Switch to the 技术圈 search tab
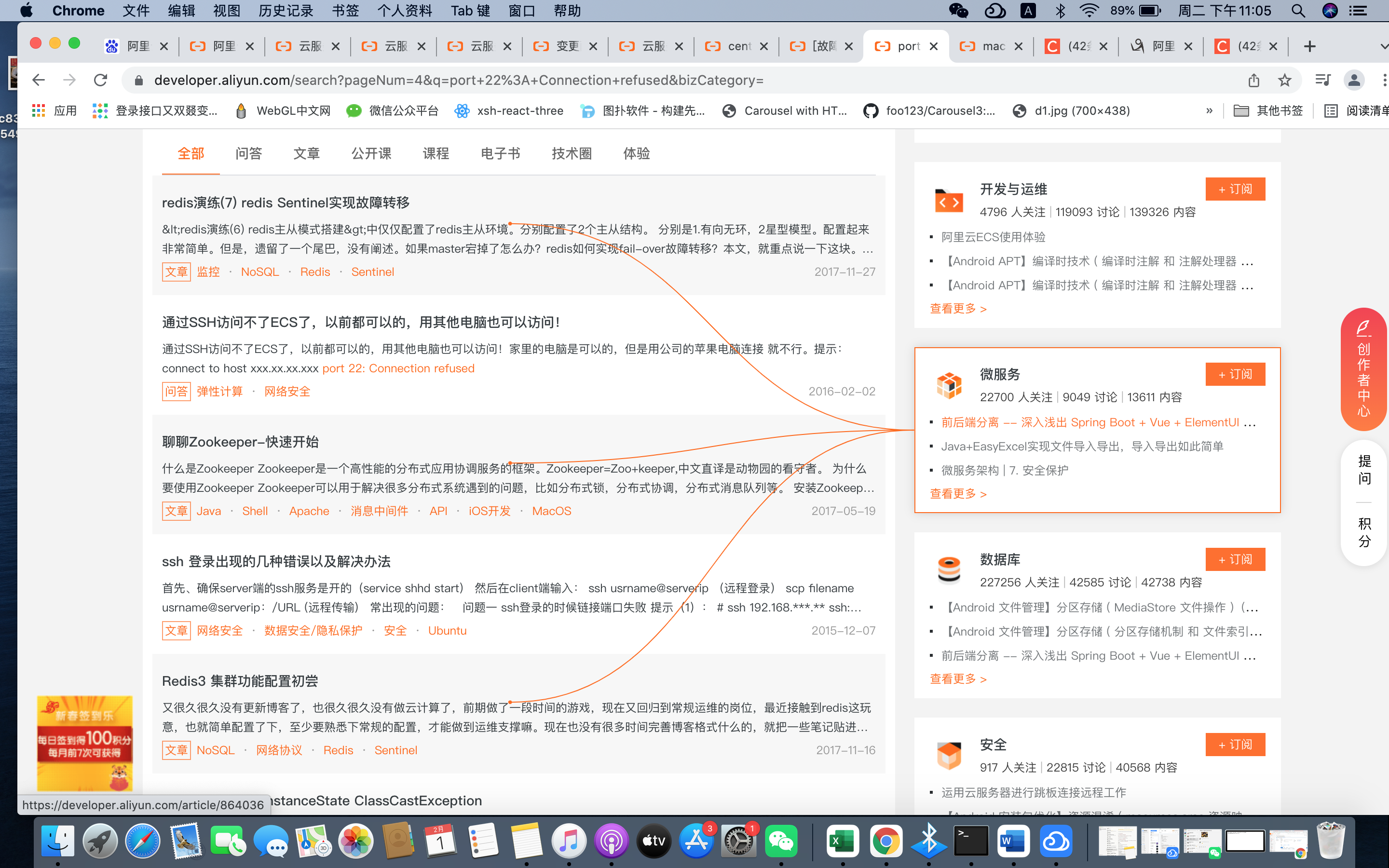This screenshot has width=1389, height=868. 572,153
